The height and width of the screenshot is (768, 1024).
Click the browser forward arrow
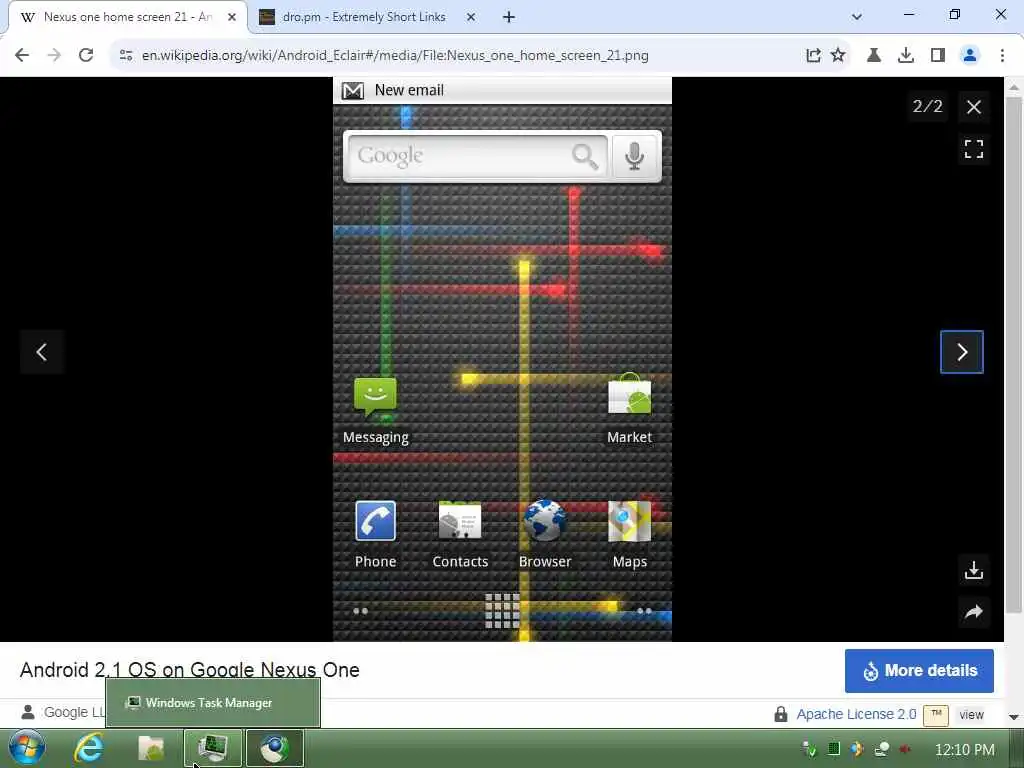(x=54, y=56)
